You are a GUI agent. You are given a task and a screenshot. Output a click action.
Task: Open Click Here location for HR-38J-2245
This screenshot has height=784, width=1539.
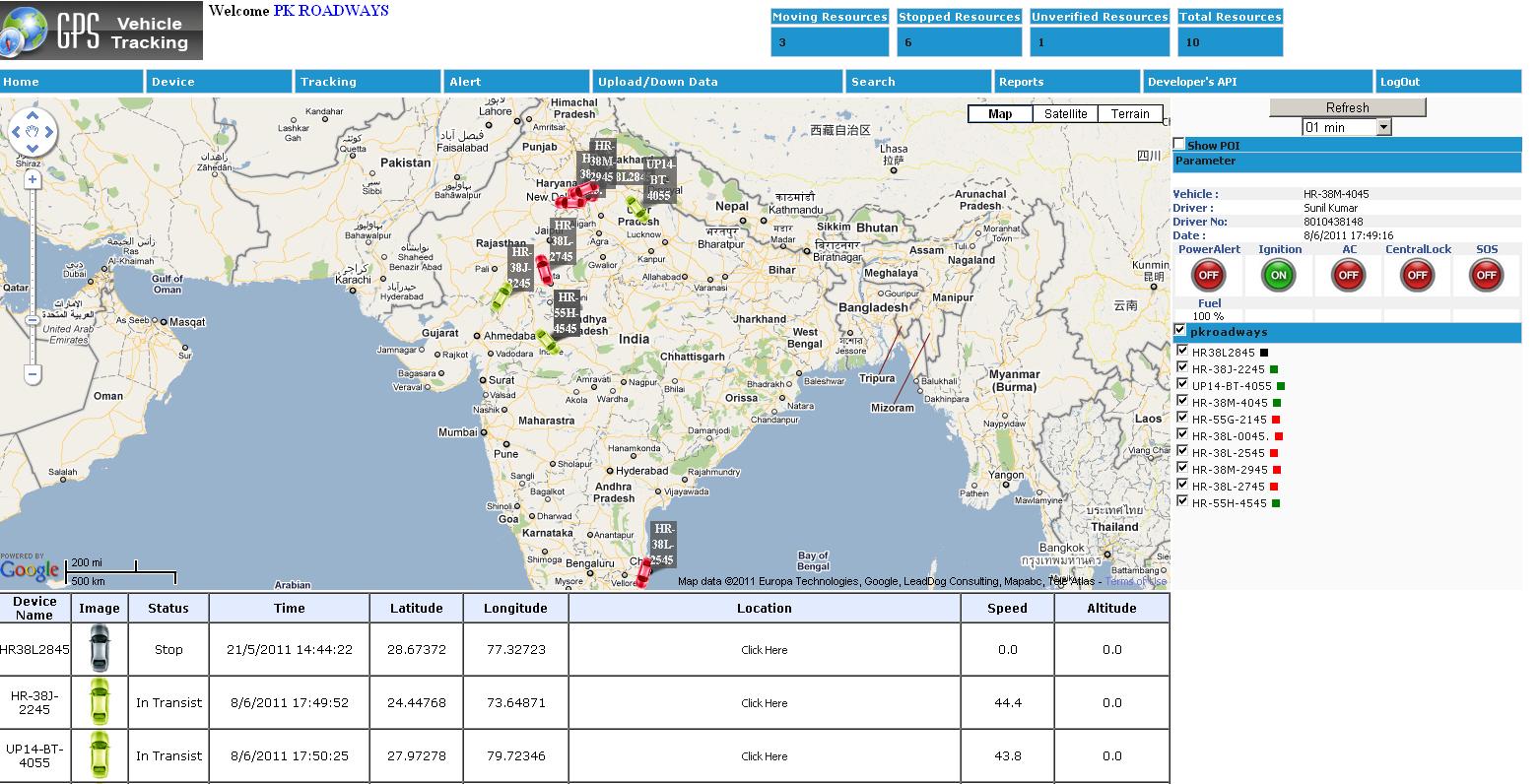point(765,703)
